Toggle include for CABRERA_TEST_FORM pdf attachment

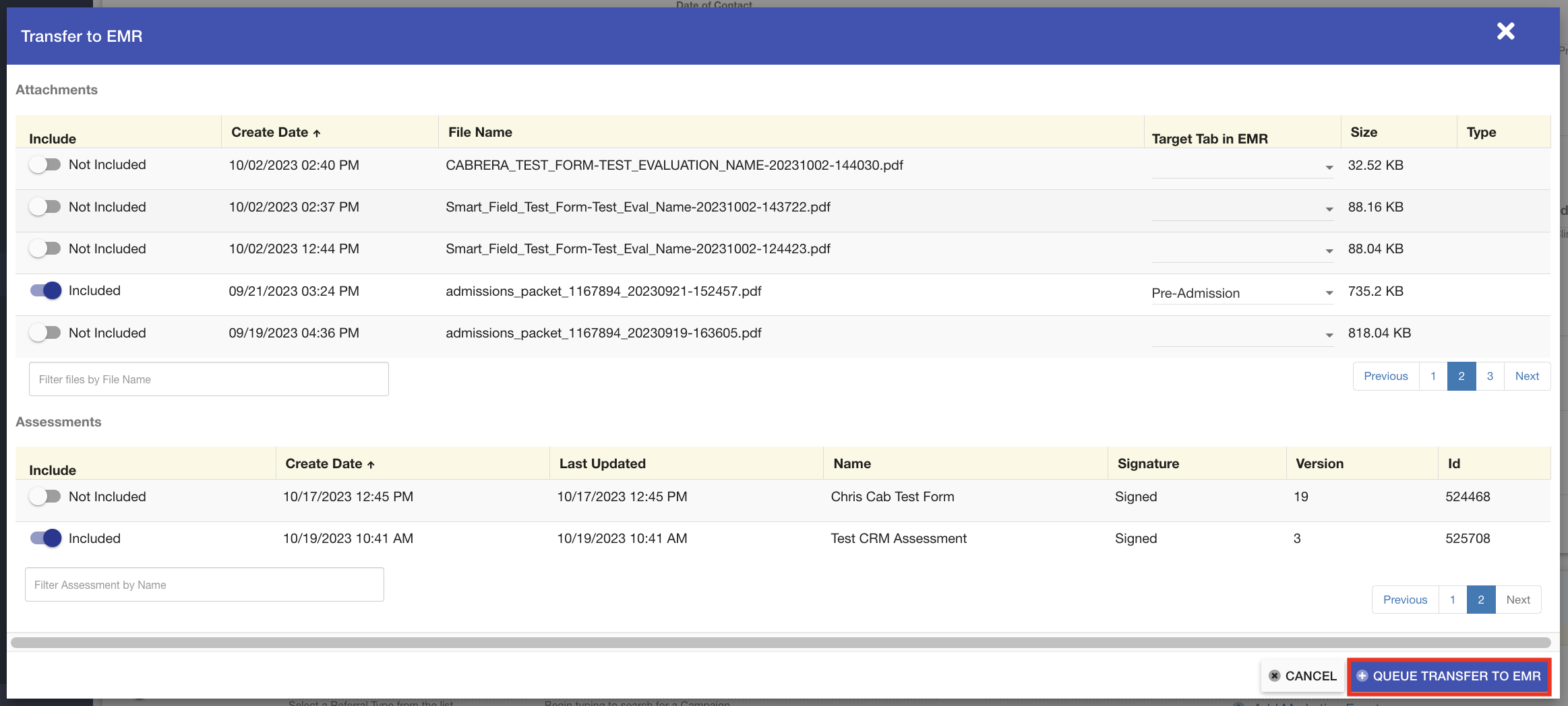(45, 165)
